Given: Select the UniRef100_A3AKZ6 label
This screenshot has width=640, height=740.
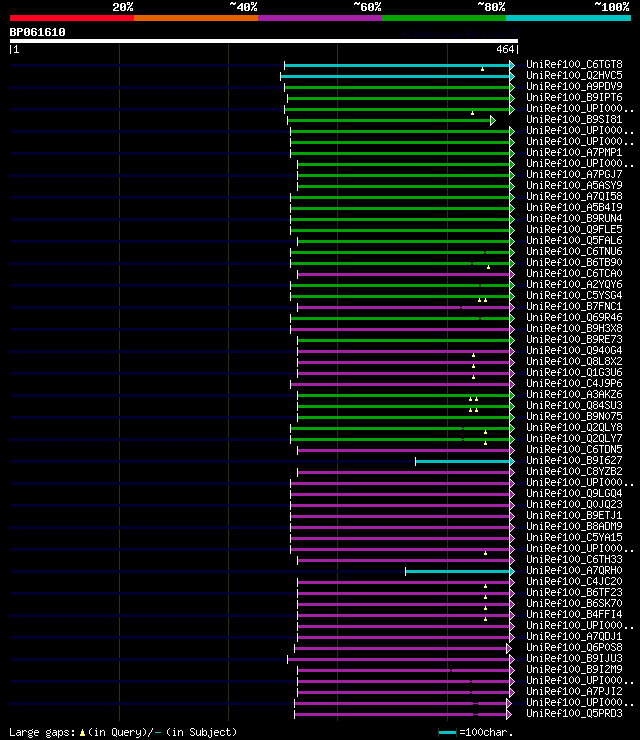Looking at the screenshot, I should tap(574, 395).
